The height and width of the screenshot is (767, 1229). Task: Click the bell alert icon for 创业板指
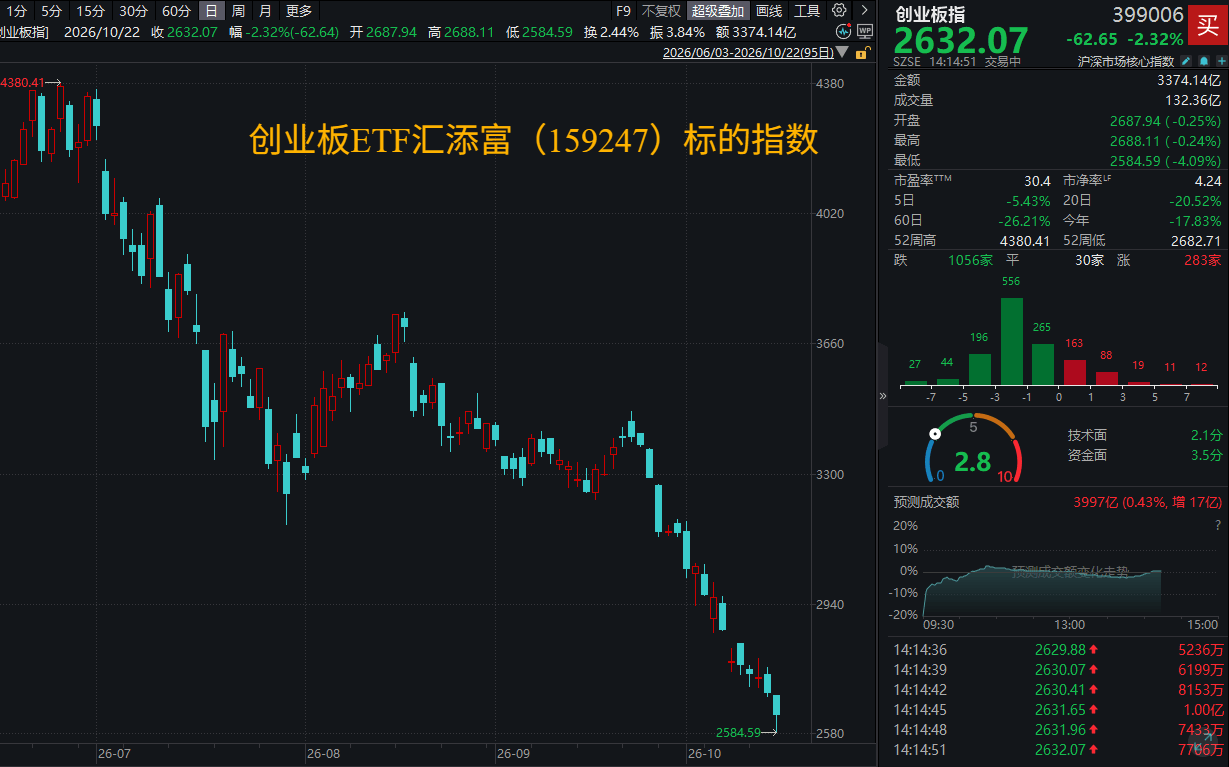tap(1204, 61)
